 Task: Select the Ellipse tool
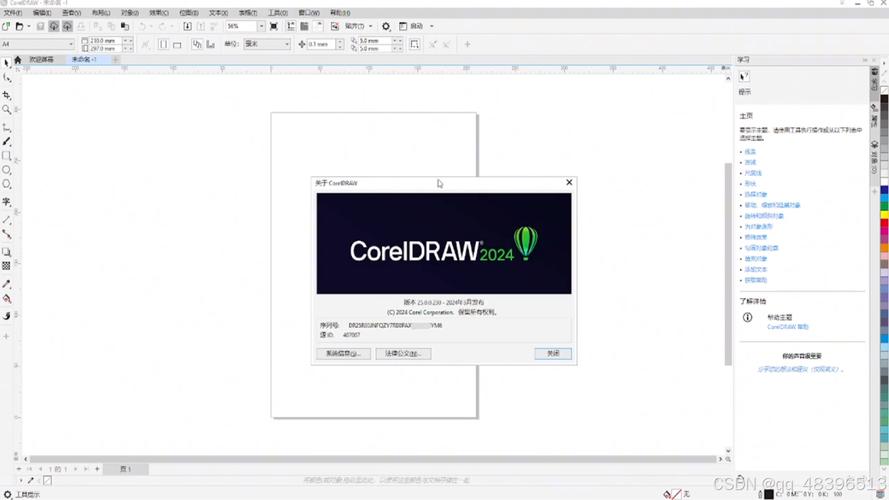[x=6, y=171]
